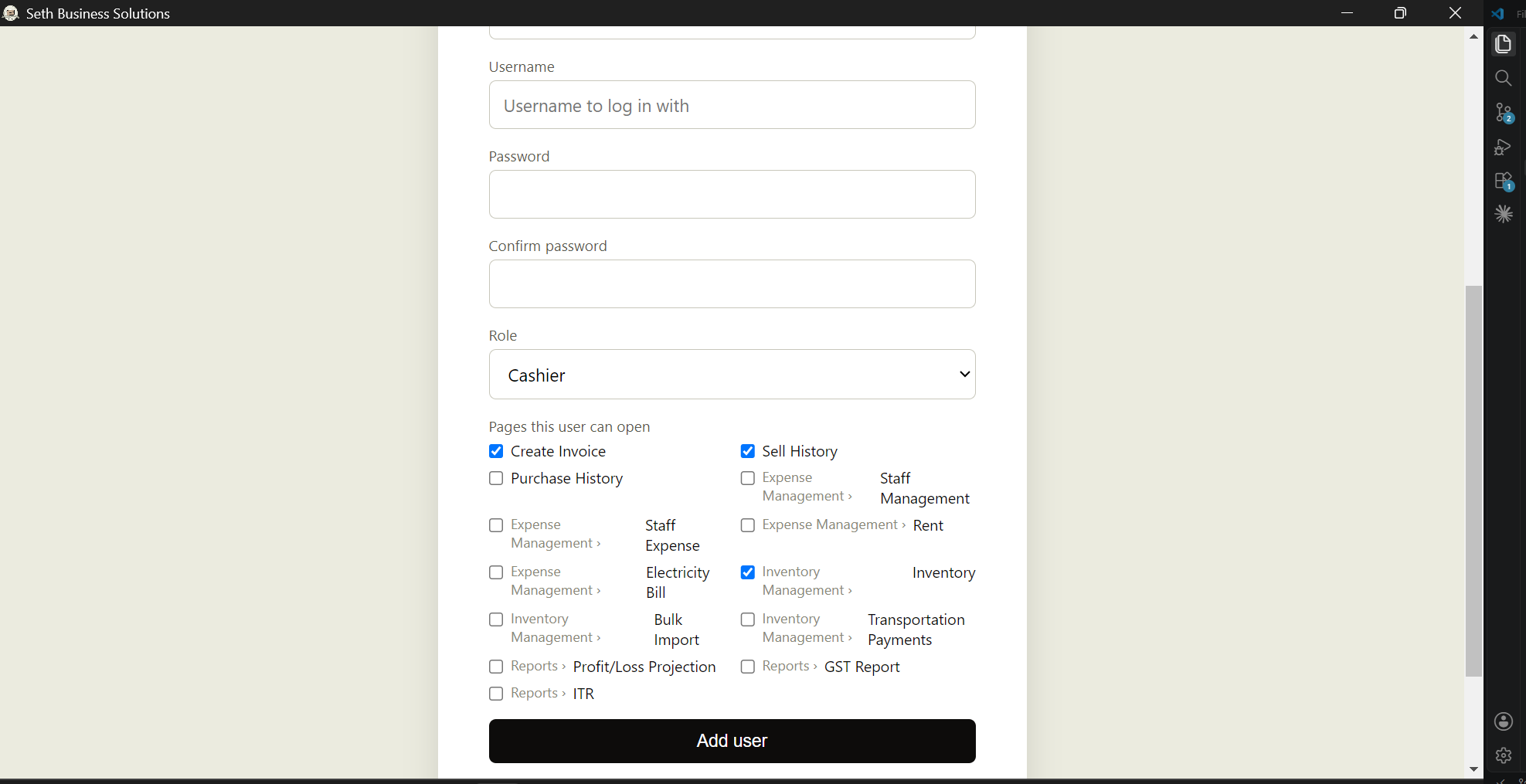Close the Seth Business Solutions window
The width and height of the screenshot is (1526, 784).
point(1455,13)
